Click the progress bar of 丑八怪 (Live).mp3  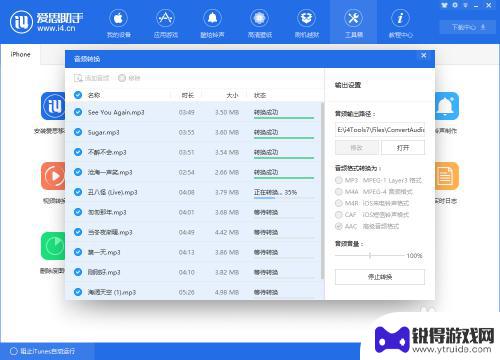point(284,198)
